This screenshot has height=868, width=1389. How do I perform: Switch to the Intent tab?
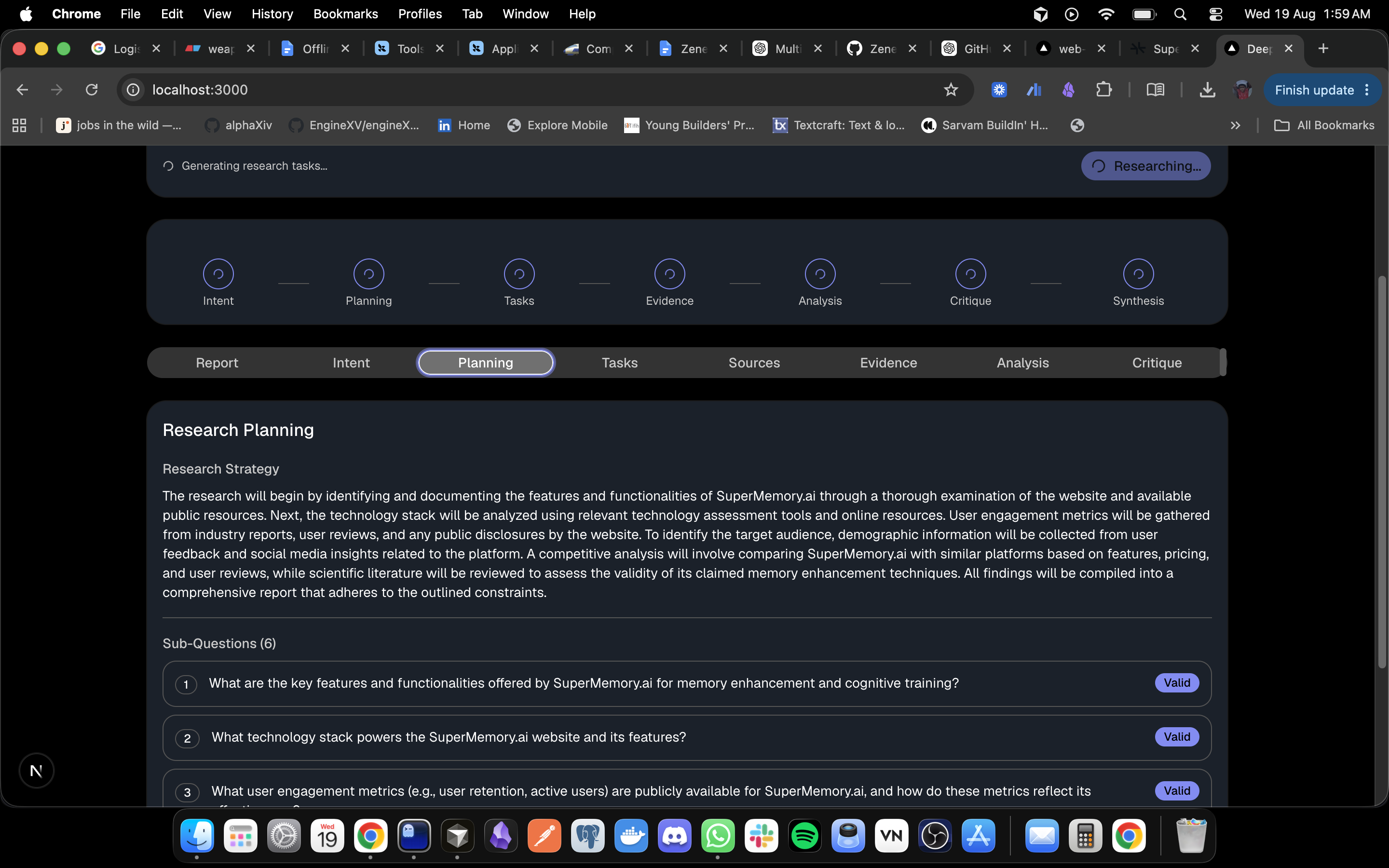coord(351,363)
